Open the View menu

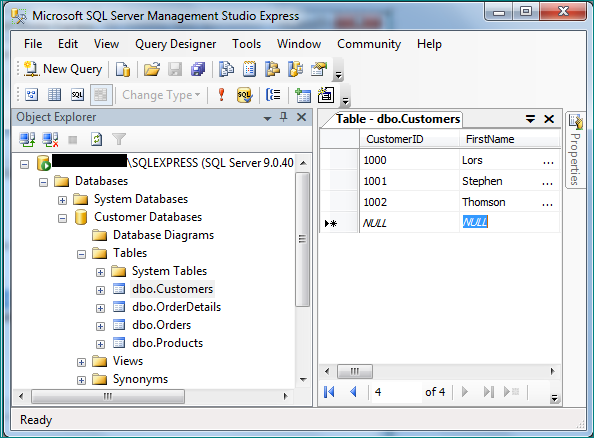click(x=106, y=44)
